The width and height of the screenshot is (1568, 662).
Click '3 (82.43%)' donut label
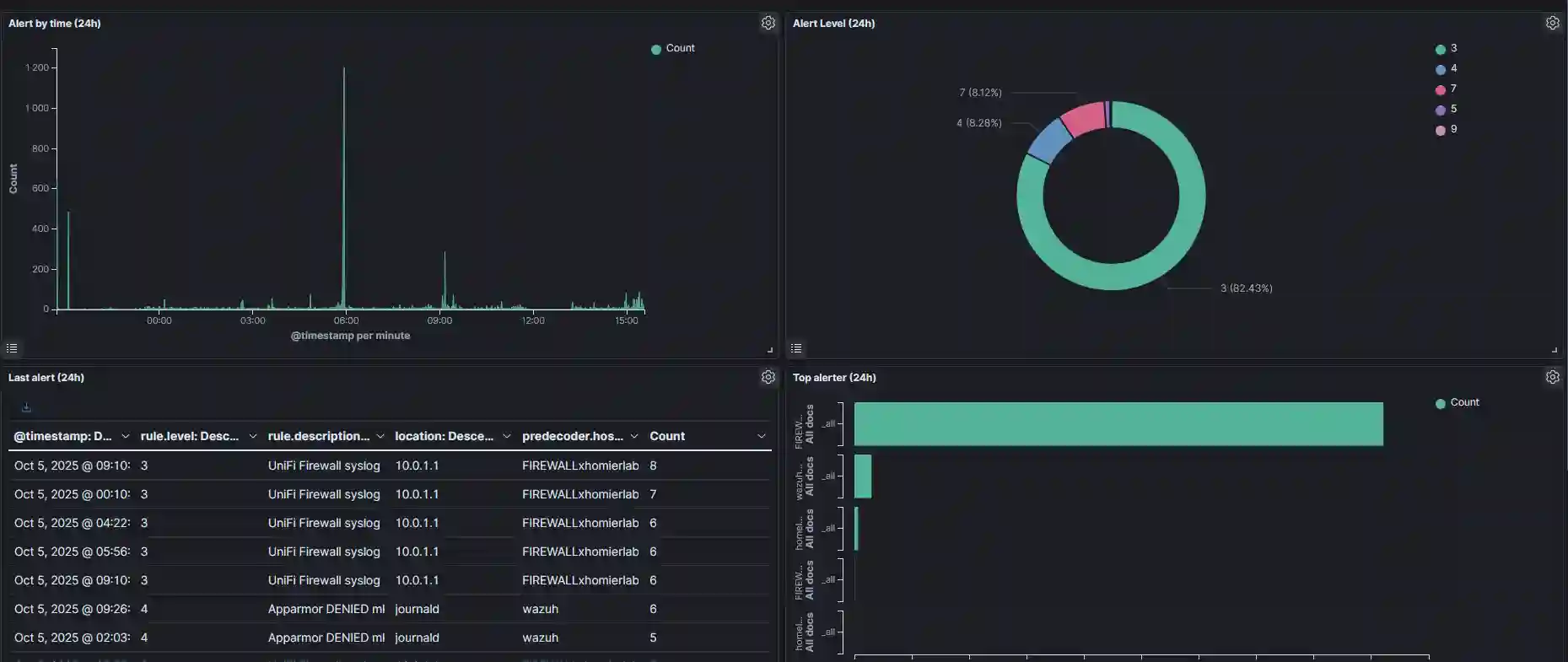(1246, 288)
